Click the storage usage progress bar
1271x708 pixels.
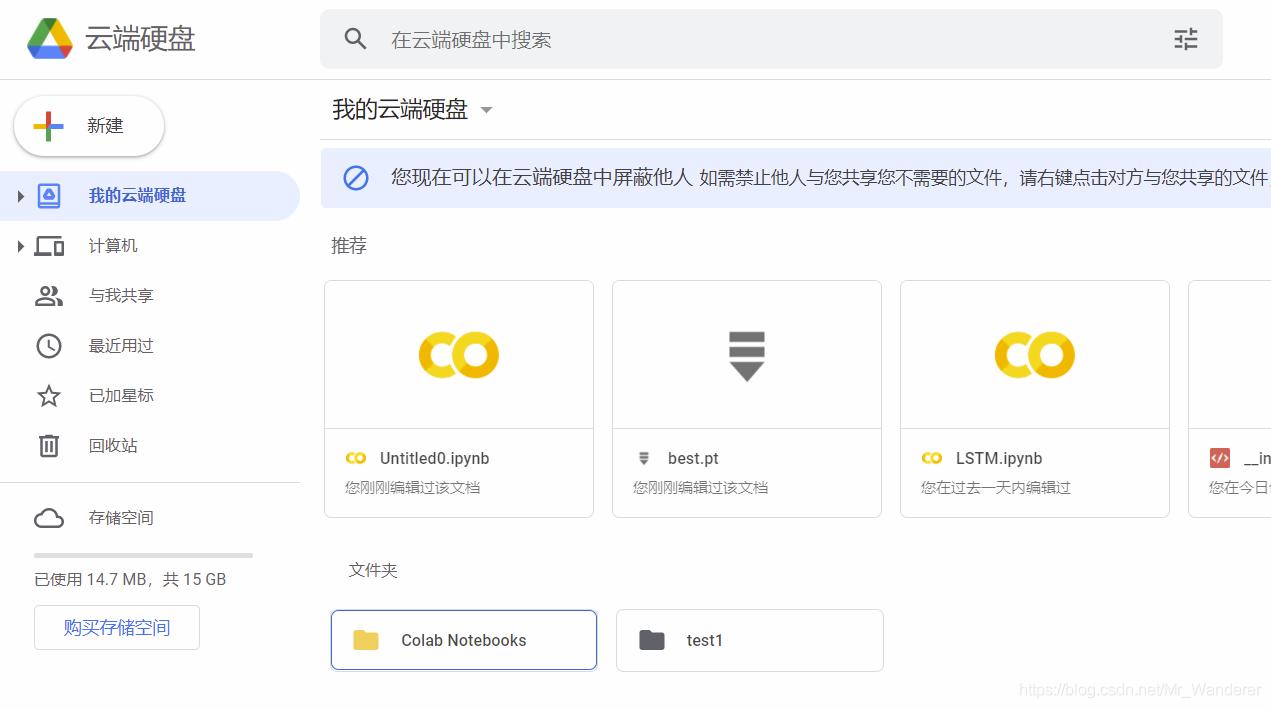[143, 555]
